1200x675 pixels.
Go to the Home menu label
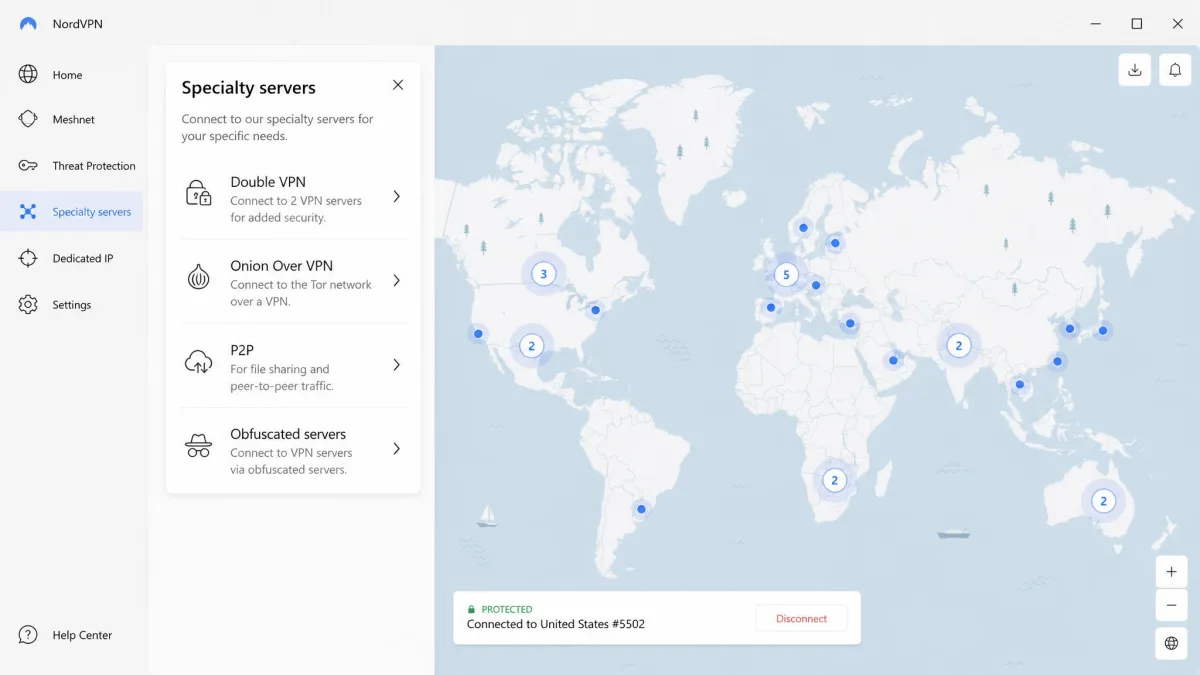coord(67,75)
